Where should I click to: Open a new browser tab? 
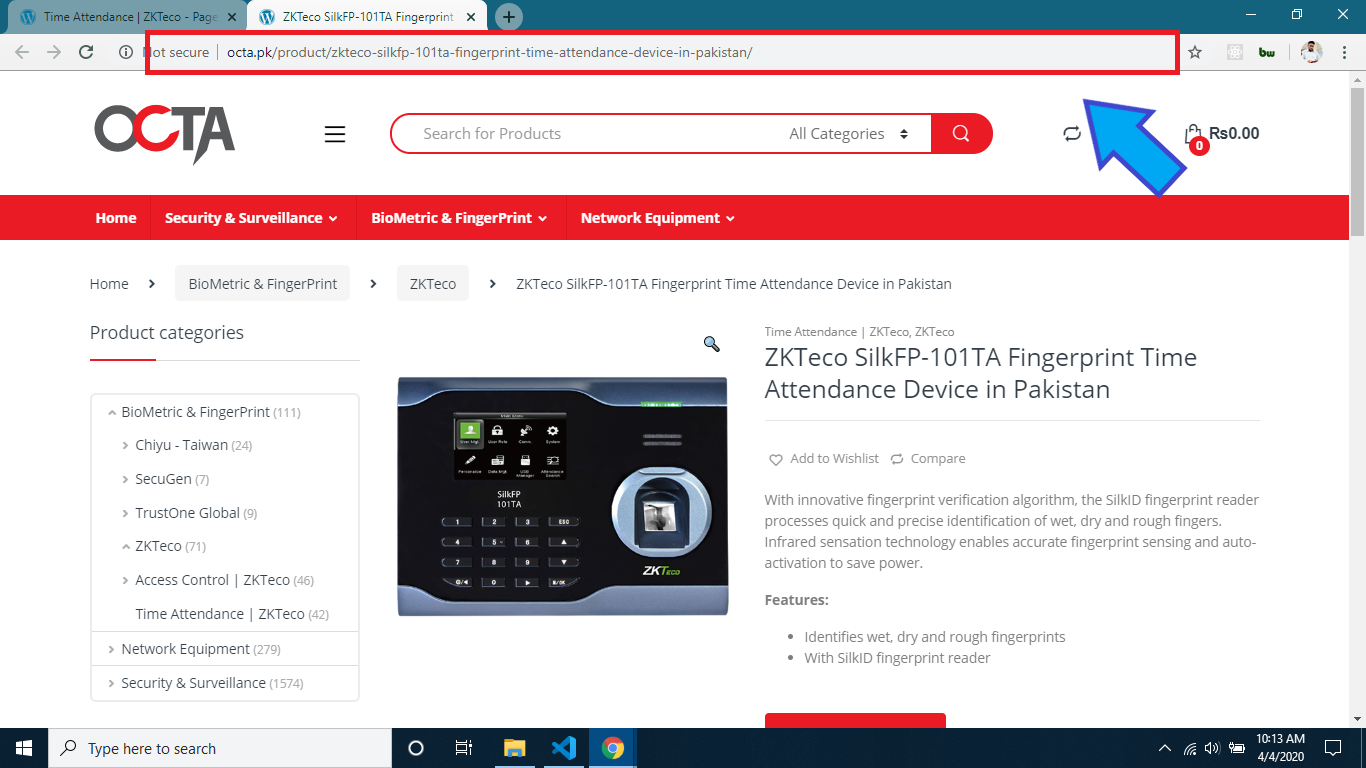[509, 17]
